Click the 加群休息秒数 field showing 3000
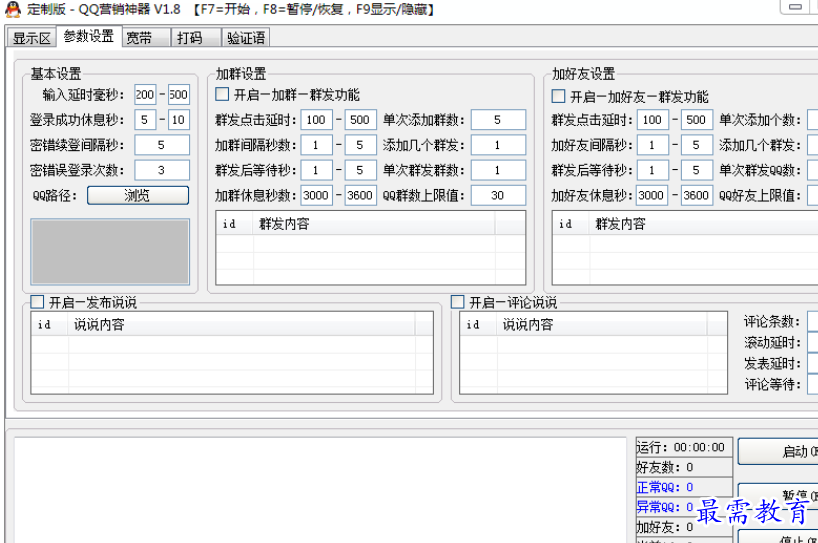This screenshot has width=818, height=543. click(x=316, y=195)
